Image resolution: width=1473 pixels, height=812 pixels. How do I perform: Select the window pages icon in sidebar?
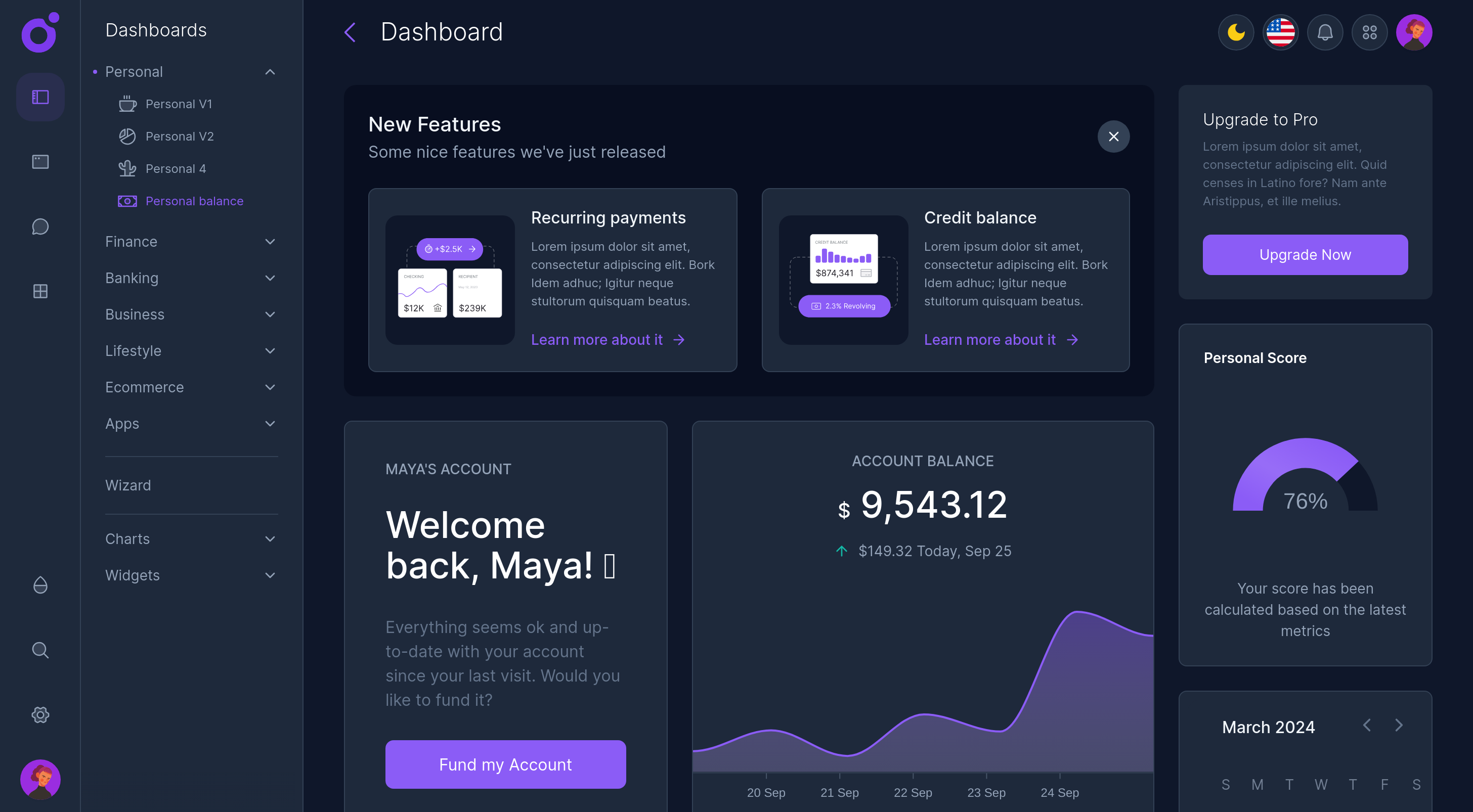[x=40, y=162]
